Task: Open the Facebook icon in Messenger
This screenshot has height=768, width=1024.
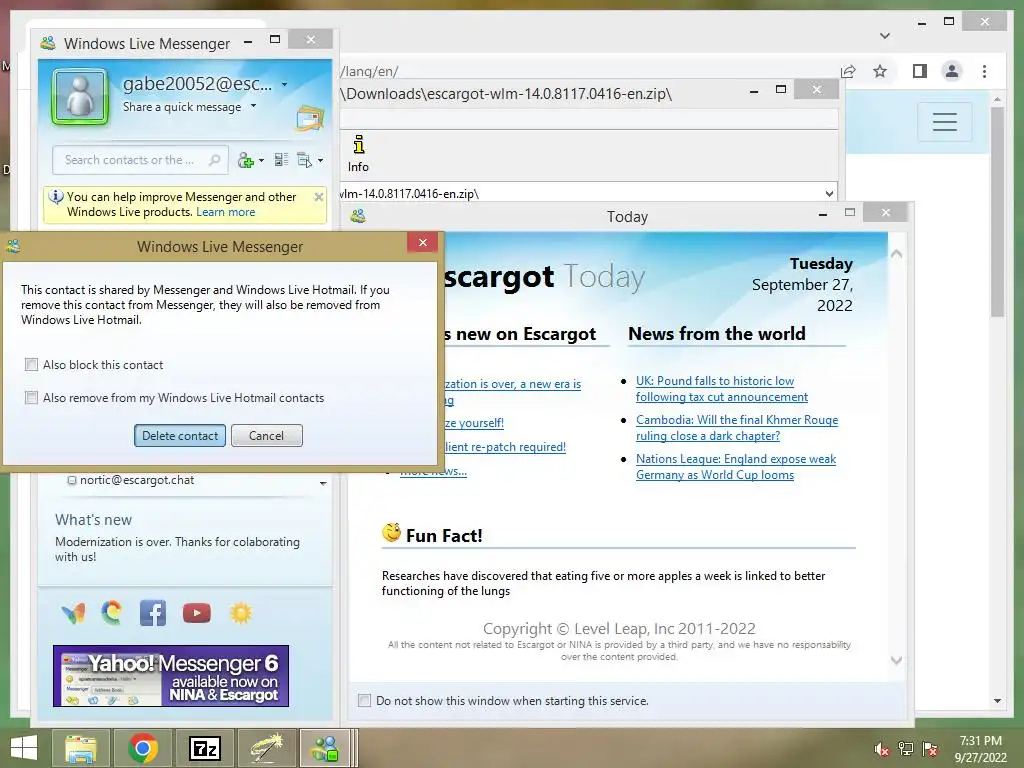Action: click(153, 613)
